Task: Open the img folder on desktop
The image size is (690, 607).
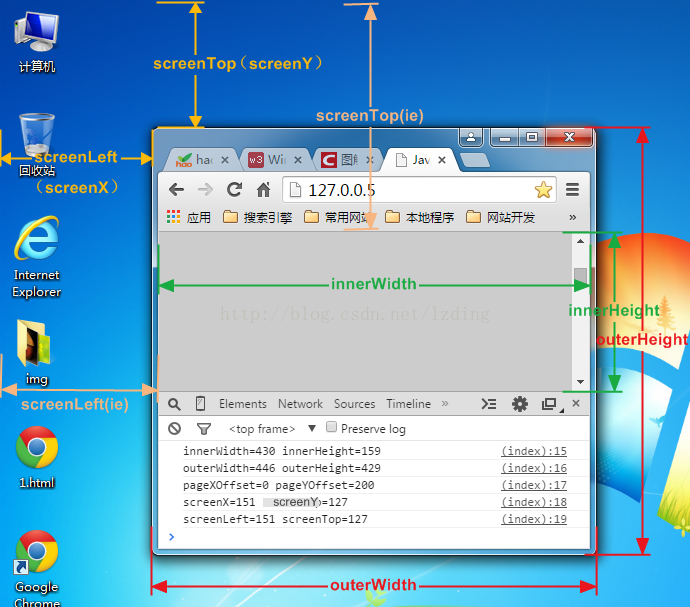Action: tap(37, 353)
